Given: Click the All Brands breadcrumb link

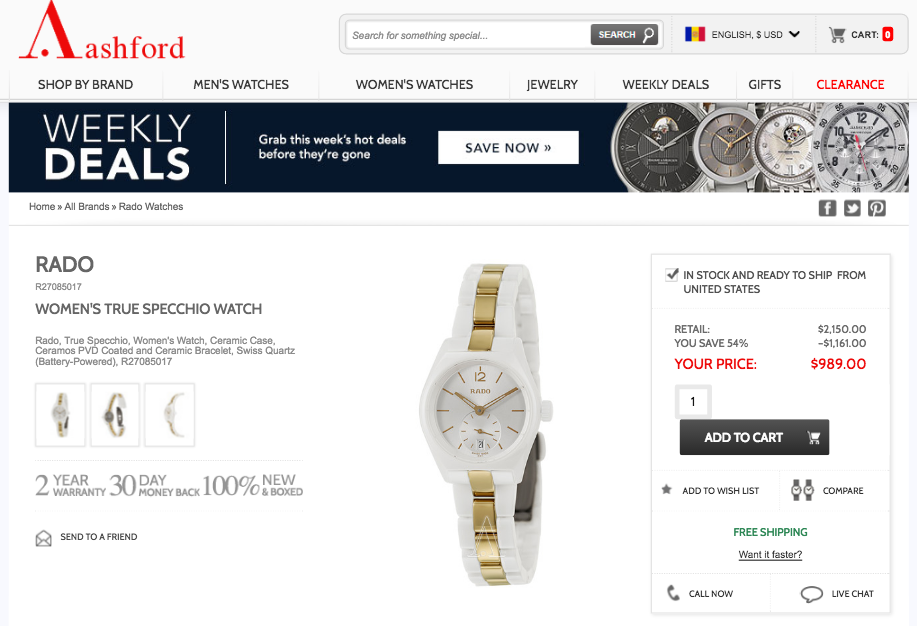Looking at the screenshot, I should pyautogui.click(x=87, y=207).
